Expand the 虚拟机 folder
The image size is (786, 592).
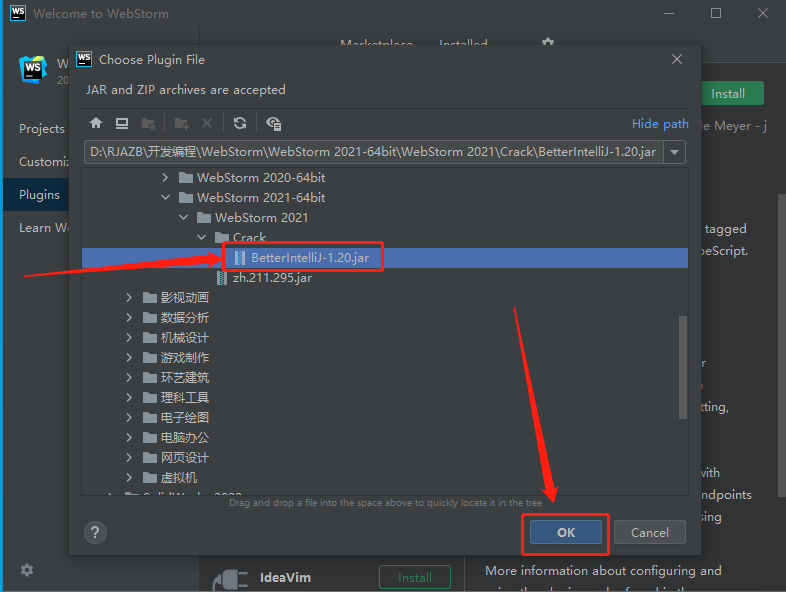coord(129,478)
